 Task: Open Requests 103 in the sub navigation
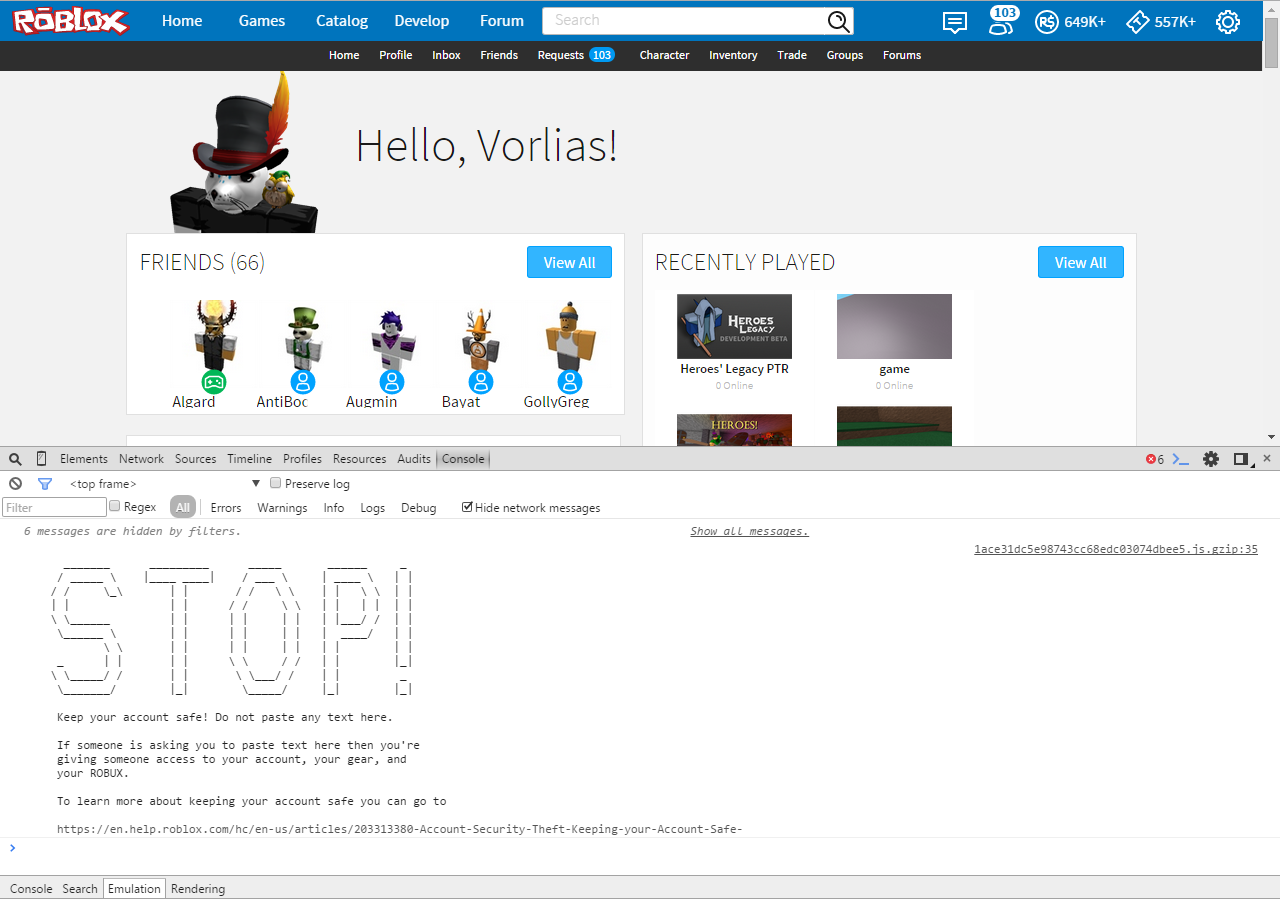coord(576,55)
